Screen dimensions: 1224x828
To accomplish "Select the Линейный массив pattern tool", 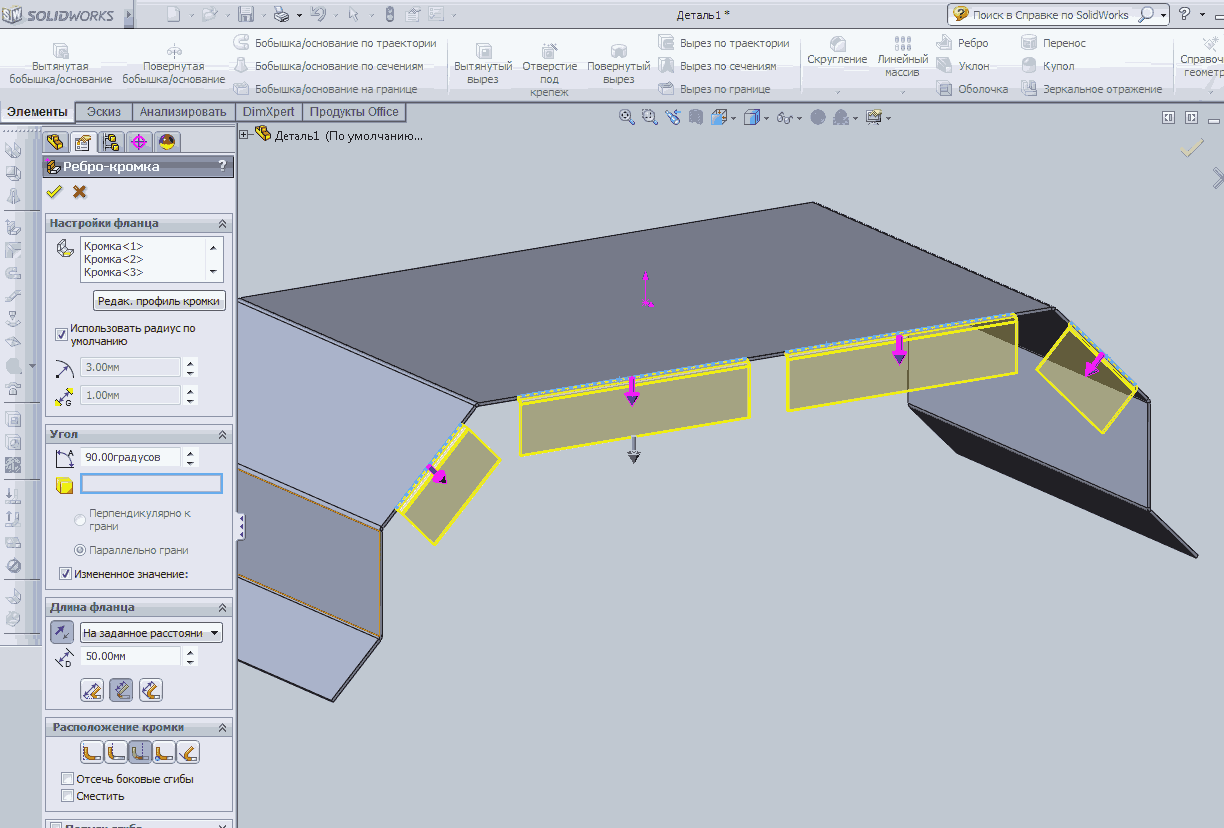I will click(x=903, y=57).
